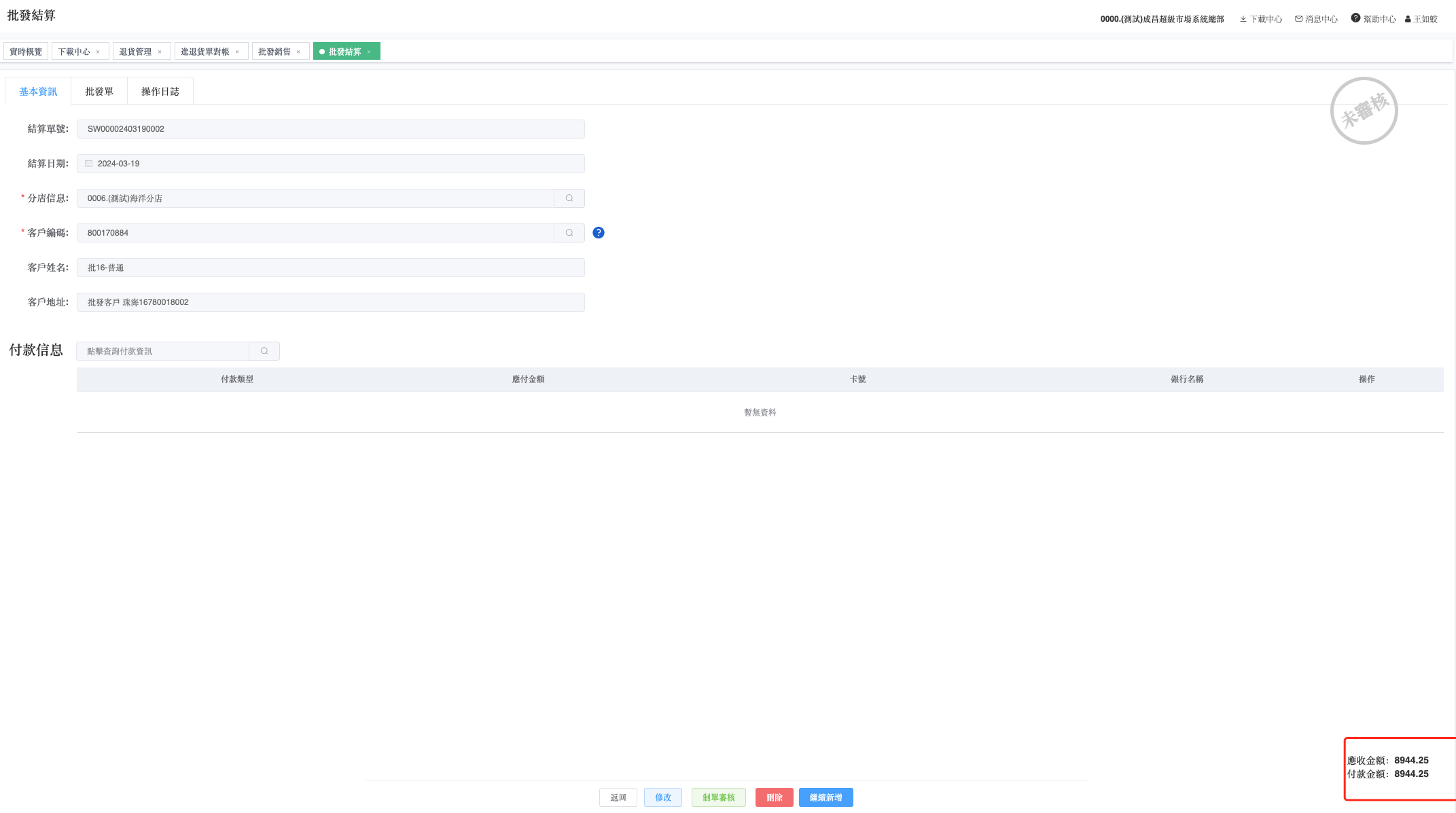Screen dimensions: 1456x813
Task: Click the blue question mark help icon
Action: [598, 233]
